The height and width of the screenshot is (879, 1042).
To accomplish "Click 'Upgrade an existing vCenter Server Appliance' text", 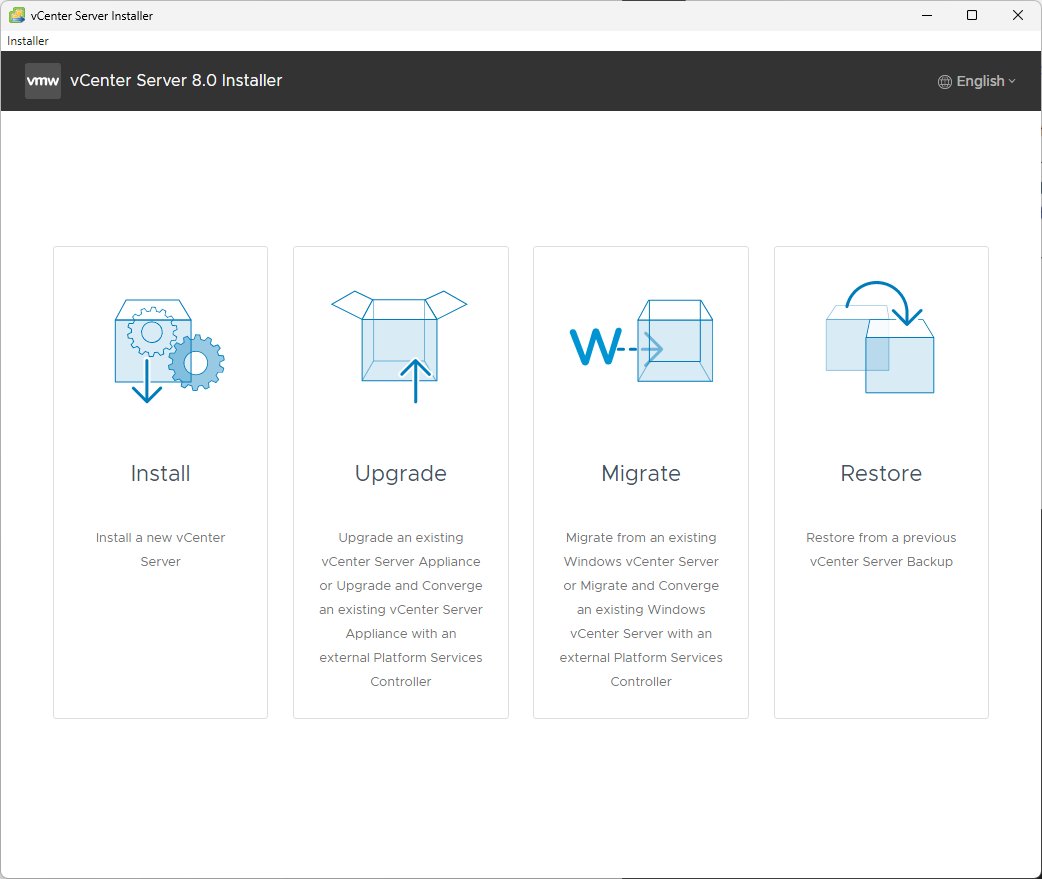I will coord(401,549).
